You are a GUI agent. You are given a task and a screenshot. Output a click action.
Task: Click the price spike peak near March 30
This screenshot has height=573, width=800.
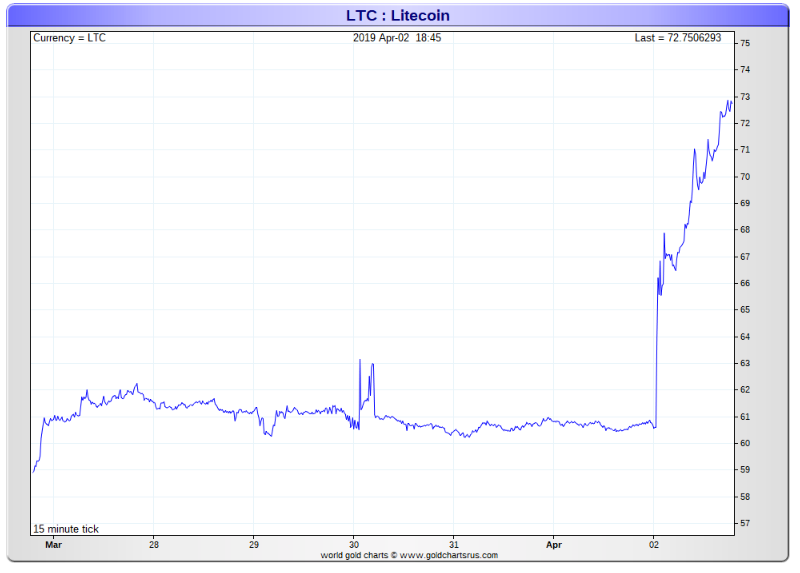[x=360, y=359]
